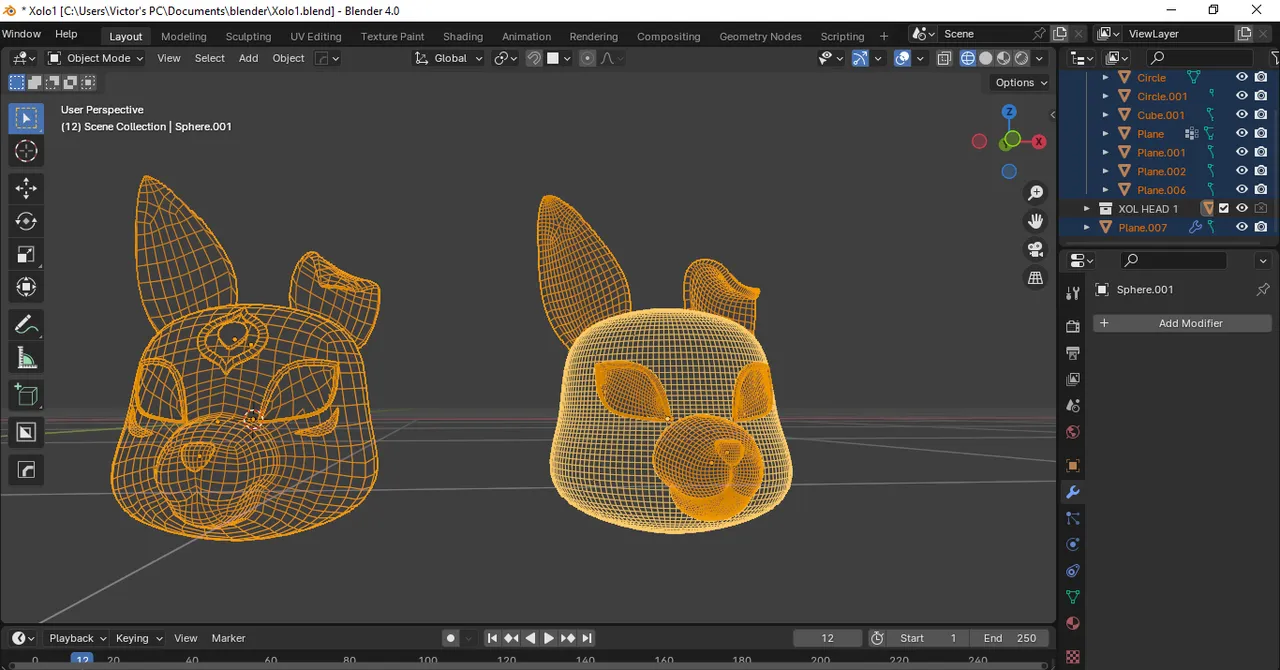
Task: Open the Material properties tab
Action: pos(1073,623)
